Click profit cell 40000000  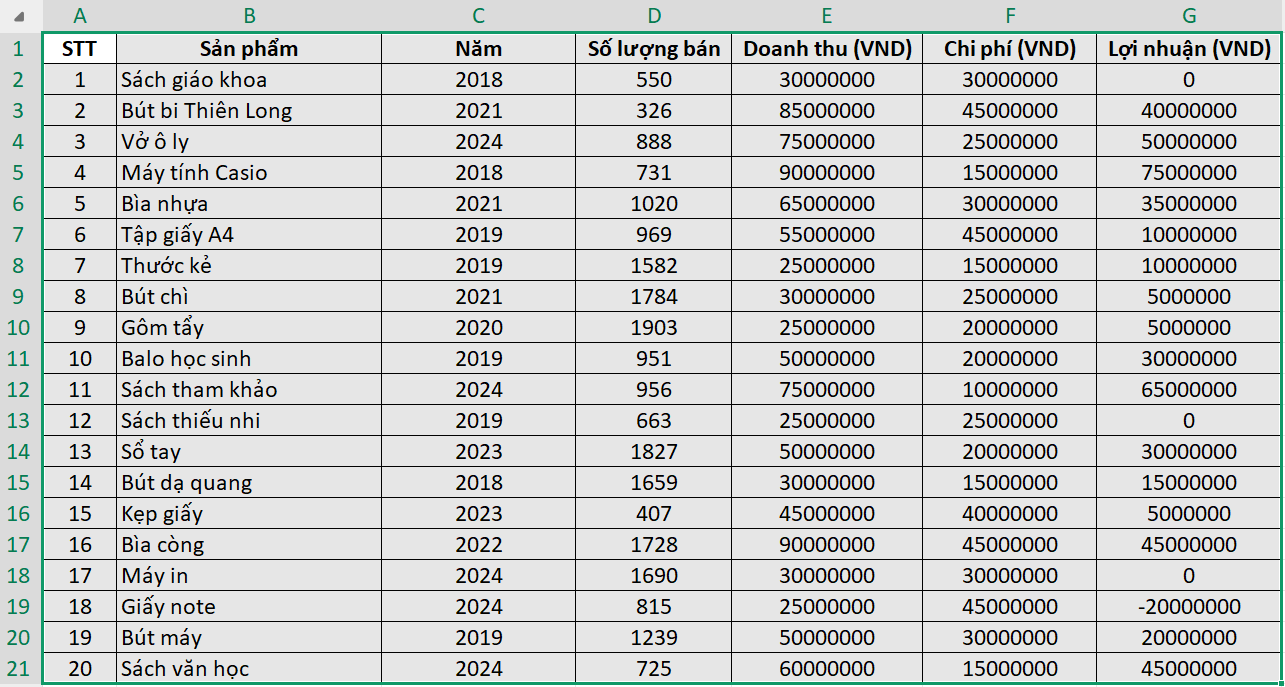point(1189,111)
